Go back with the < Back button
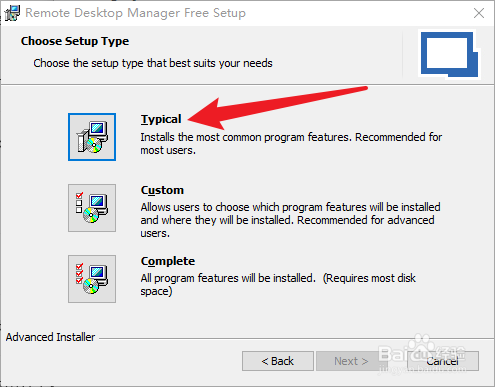495x387 pixels. 278,361
